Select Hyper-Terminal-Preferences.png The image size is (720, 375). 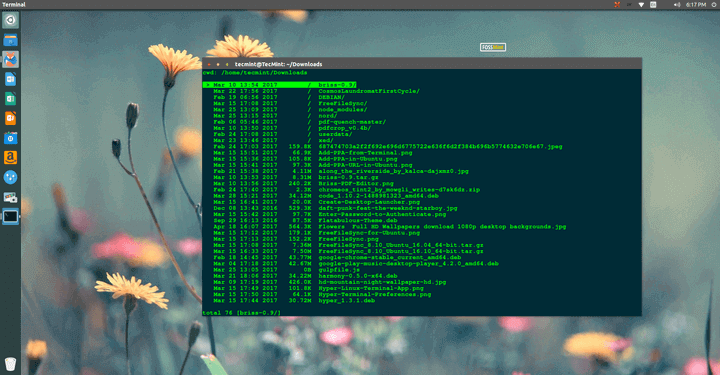coord(322,294)
